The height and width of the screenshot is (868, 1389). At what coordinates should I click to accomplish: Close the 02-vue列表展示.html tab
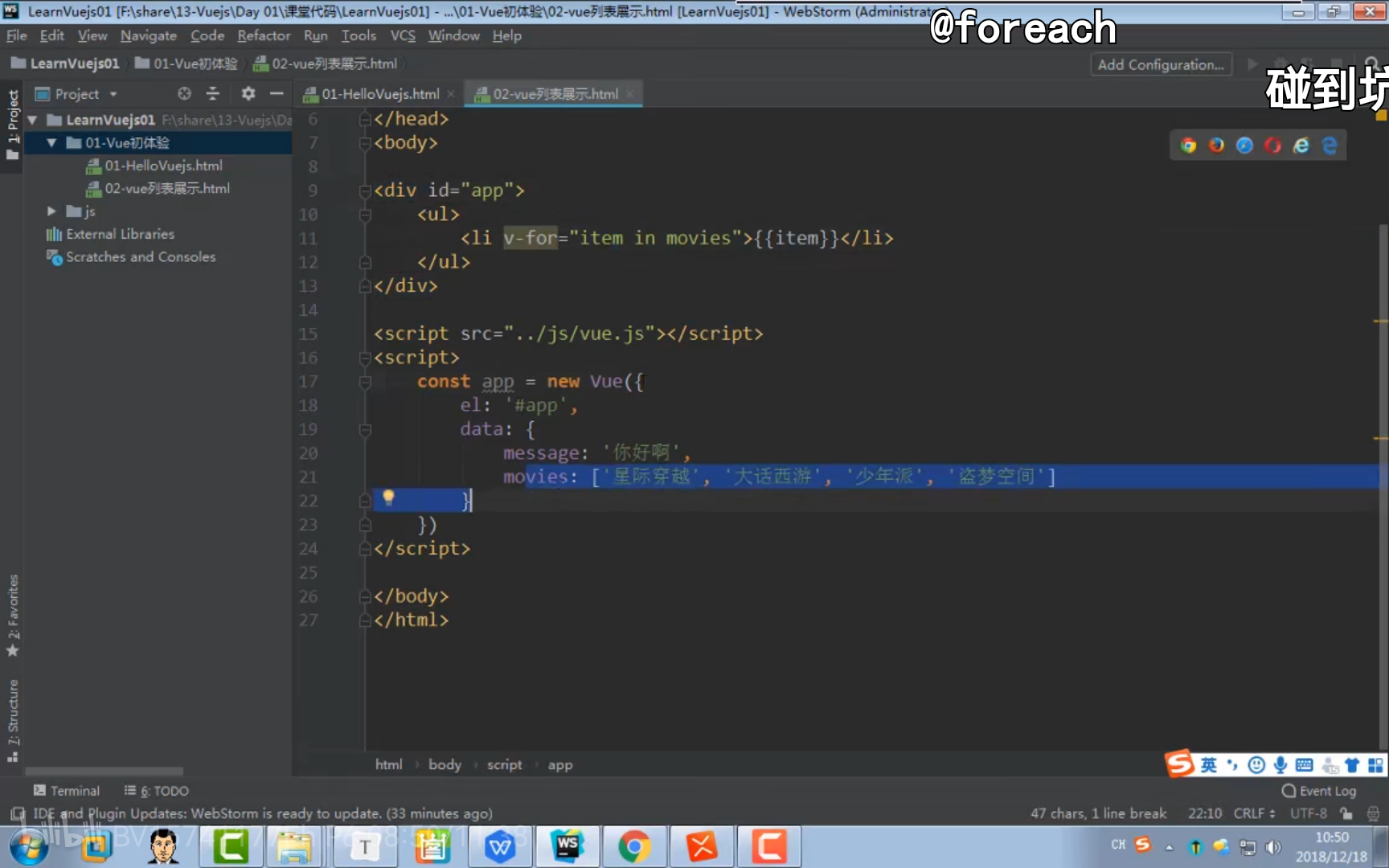click(x=629, y=94)
